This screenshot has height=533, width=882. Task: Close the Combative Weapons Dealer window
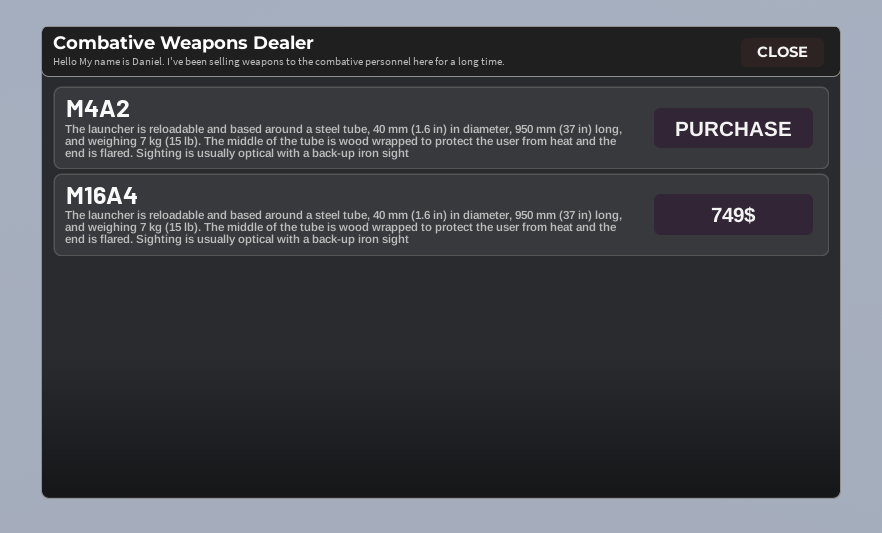pos(782,52)
